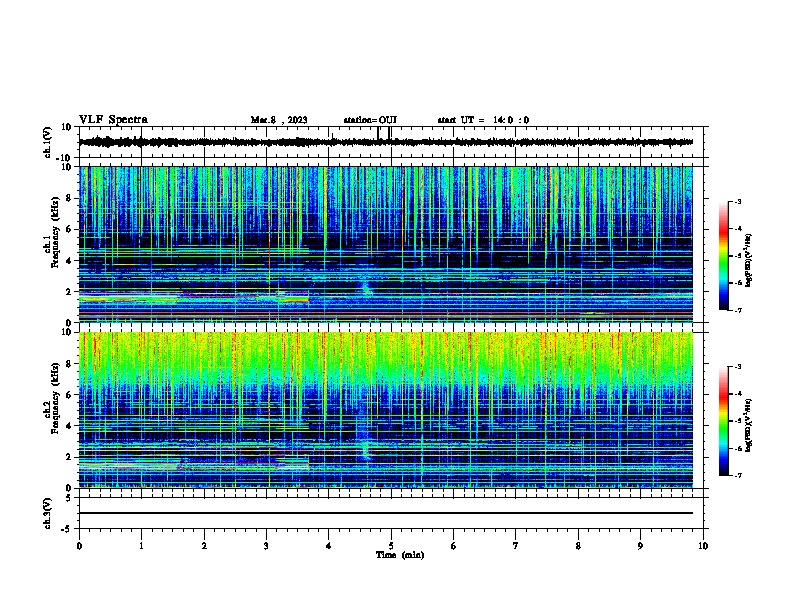Click the ch.2 frequency spectrogram plot
Screen dimensions: 792x612
[386, 410]
